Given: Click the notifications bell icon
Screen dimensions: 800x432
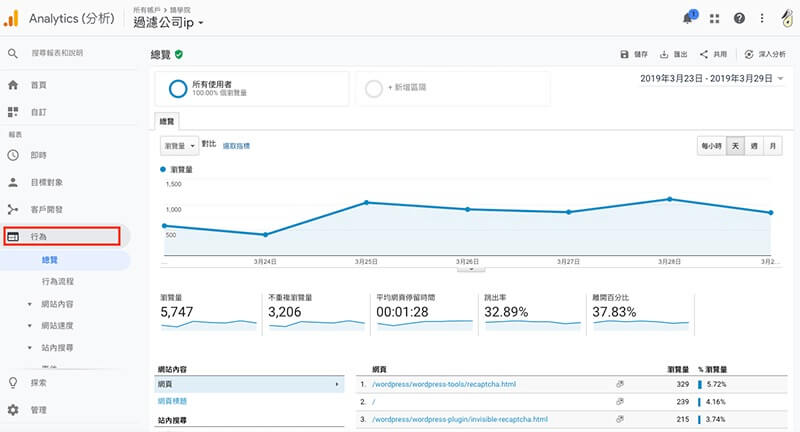Looking at the screenshot, I should coord(687,18).
